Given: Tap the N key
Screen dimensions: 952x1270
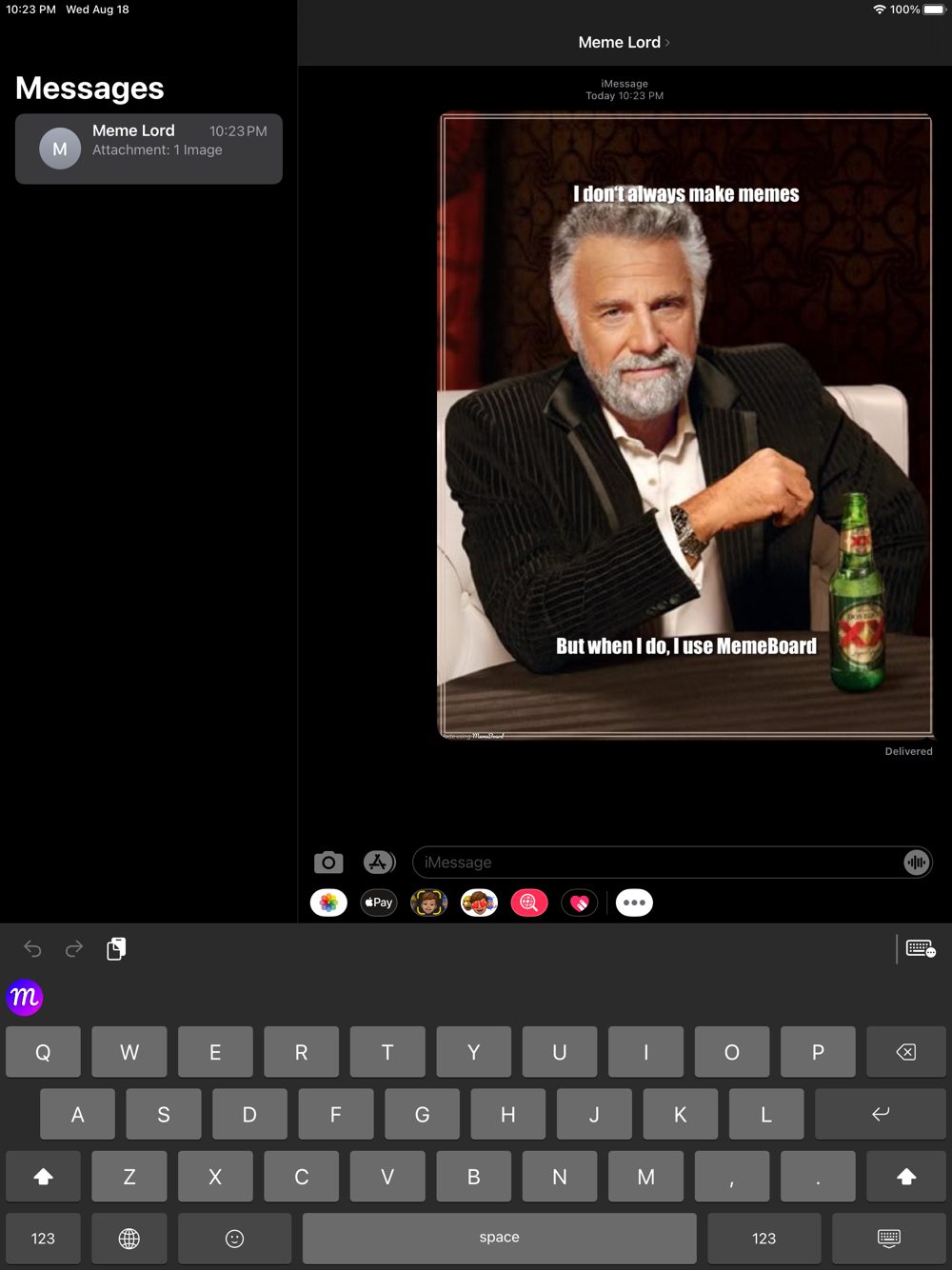Looking at the screenshot, I should click(560, 1177).
